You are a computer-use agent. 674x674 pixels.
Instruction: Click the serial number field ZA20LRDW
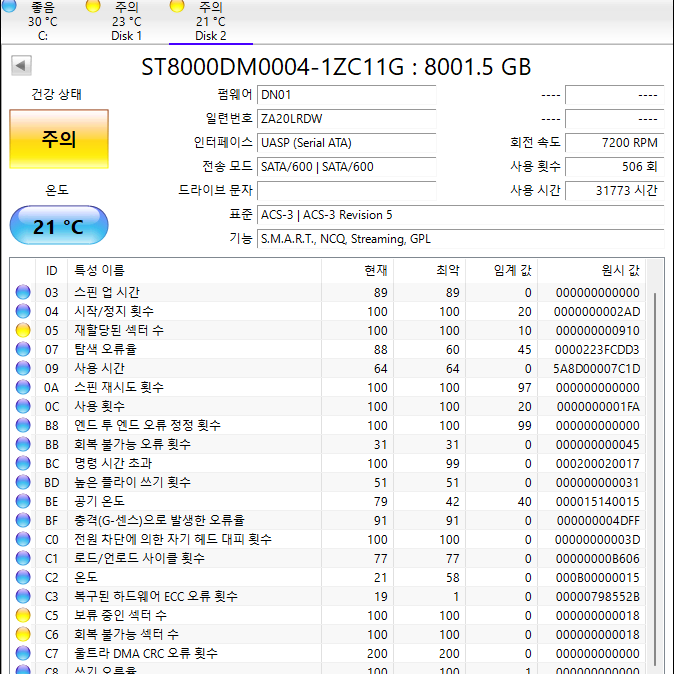(x=346, y=119)
